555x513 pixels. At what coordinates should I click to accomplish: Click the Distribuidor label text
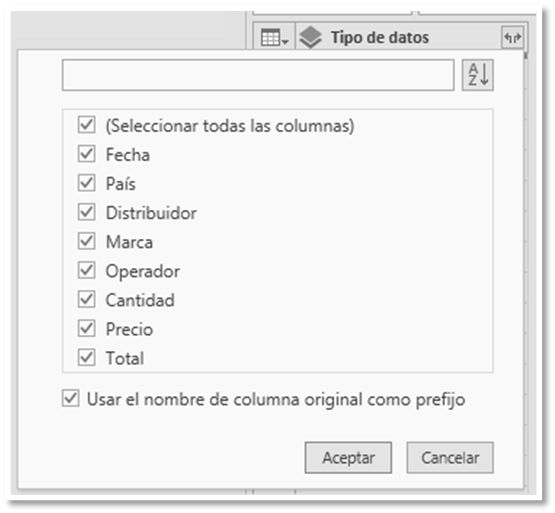click(x=151, y=213)
